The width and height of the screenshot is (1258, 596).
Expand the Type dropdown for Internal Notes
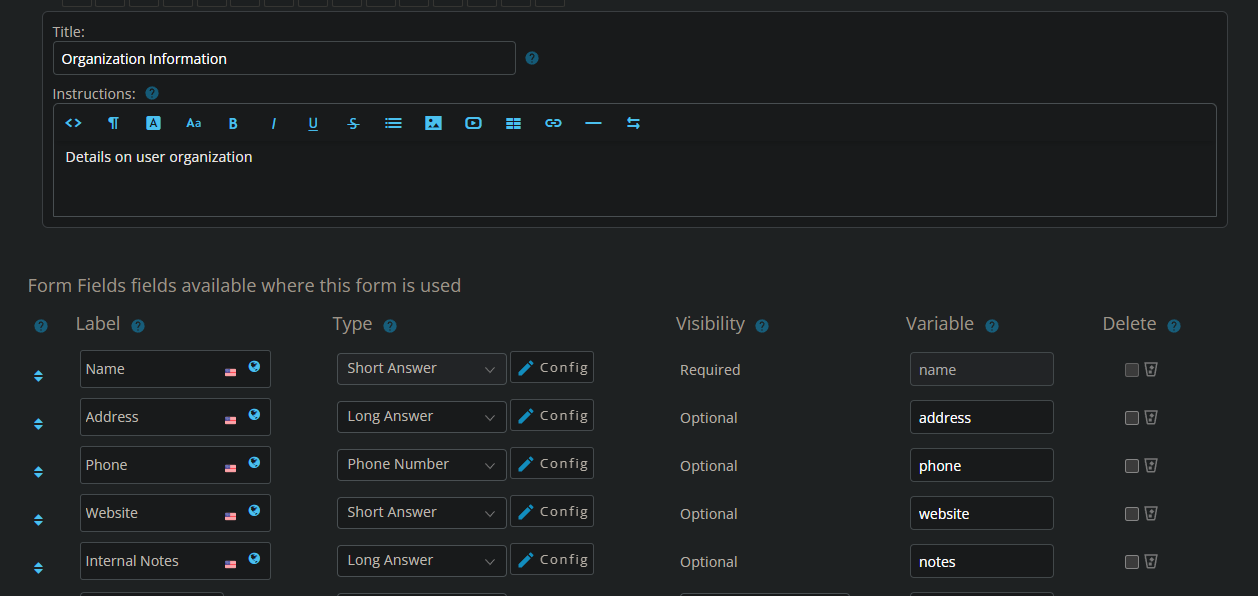tap(421, 561)
